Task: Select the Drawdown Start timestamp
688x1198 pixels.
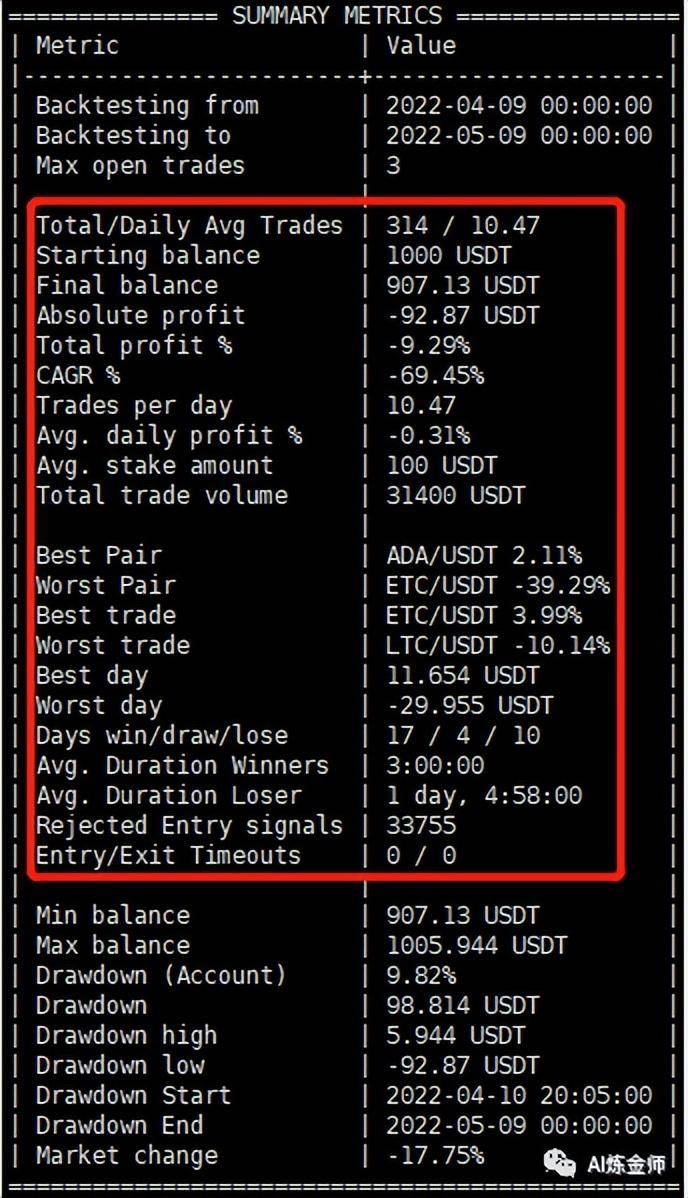Action: tap(519, 1095)
